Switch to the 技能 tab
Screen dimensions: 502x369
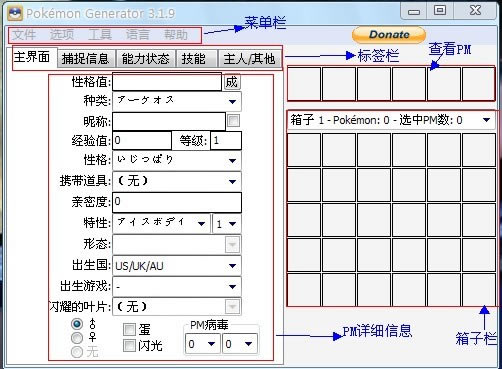click(196, 59)
